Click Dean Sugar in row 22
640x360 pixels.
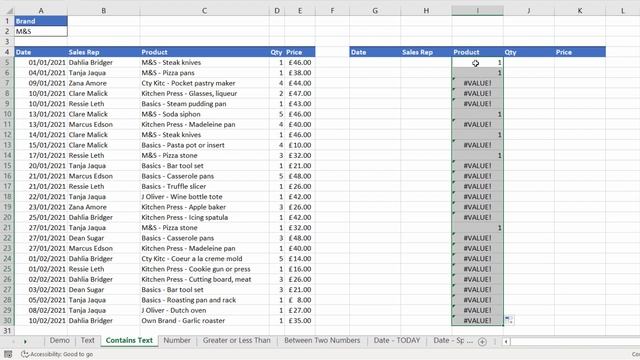104,238
